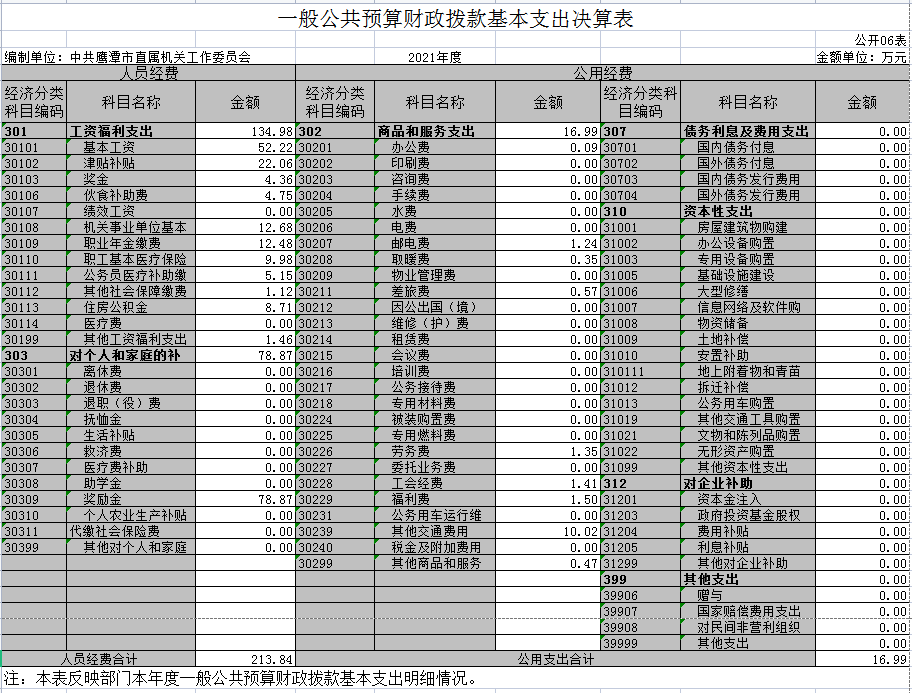The image size is (912, 693).
Task: Select the '政府投资基金股权' cell
Action: pos(748,515)
